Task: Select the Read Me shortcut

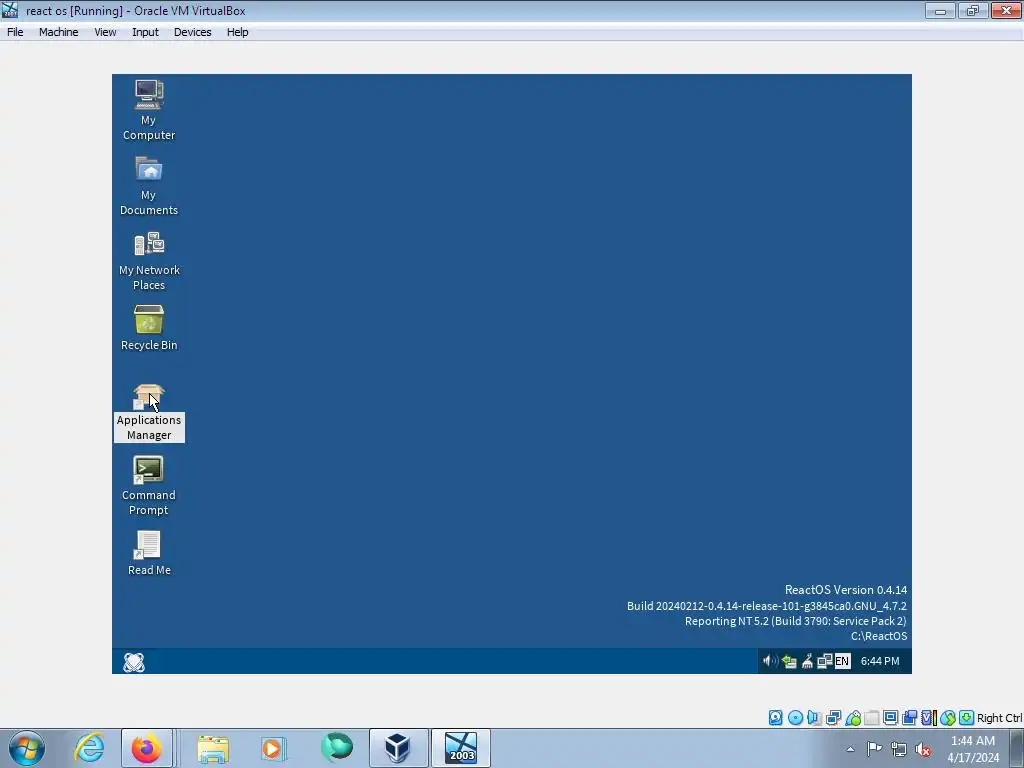Action: 149,552
